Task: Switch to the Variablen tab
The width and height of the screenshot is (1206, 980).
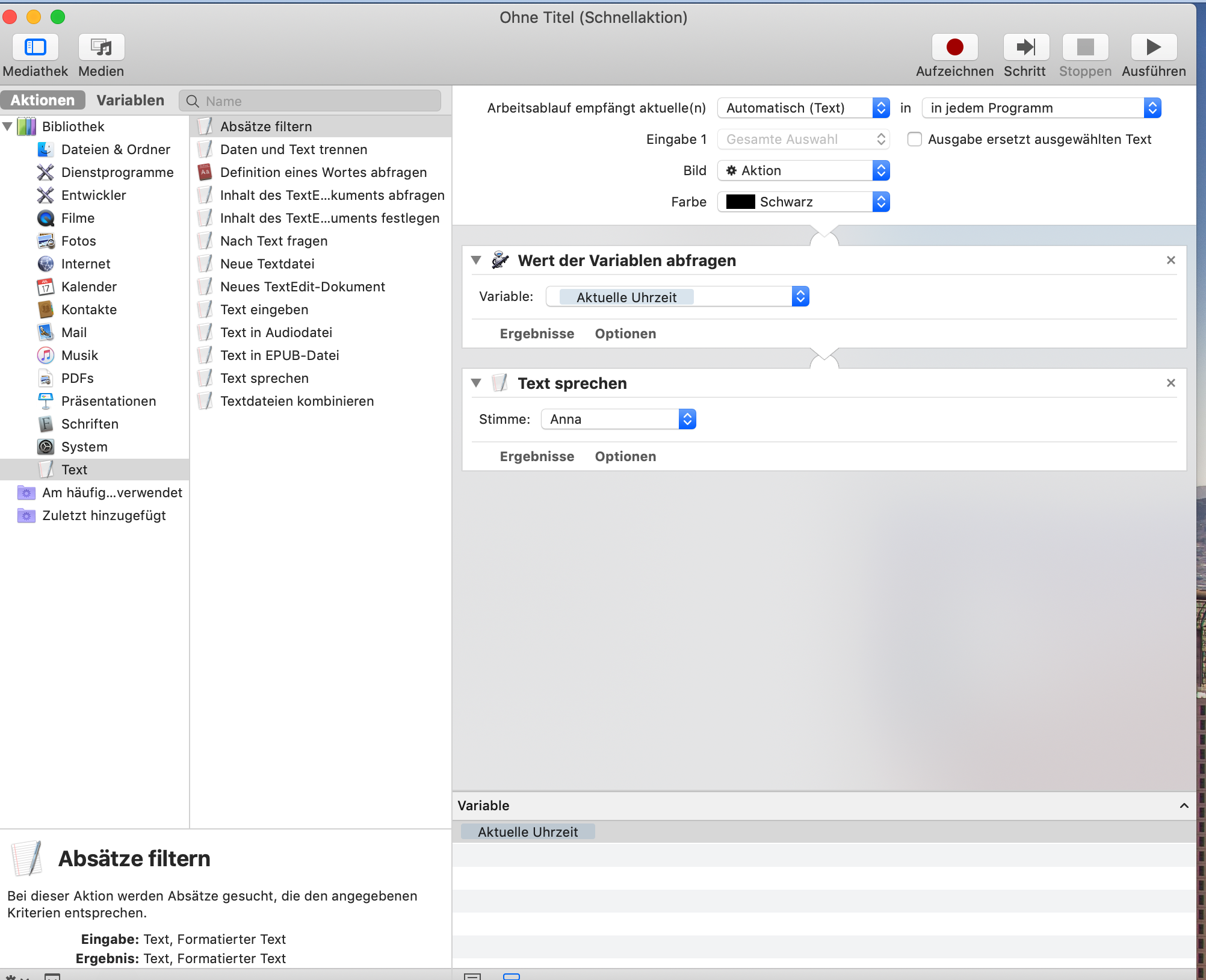Action: [x=130, y=101]
